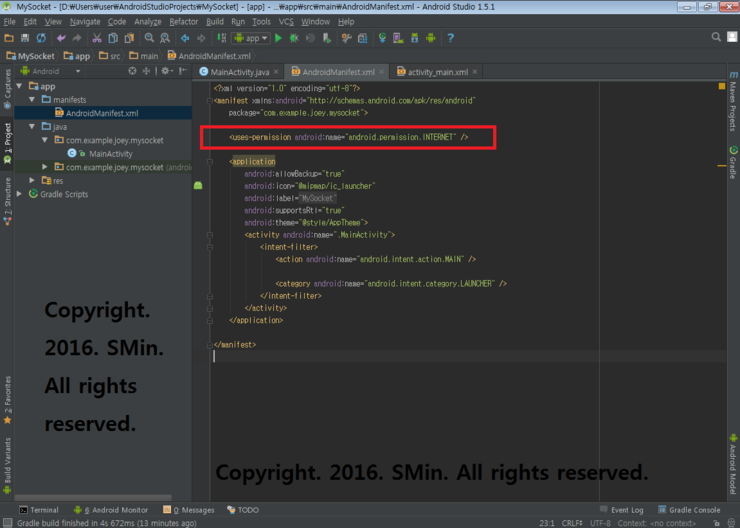Click the Redo arrow icon
The image size is (740, 528).
click(77, 38)
